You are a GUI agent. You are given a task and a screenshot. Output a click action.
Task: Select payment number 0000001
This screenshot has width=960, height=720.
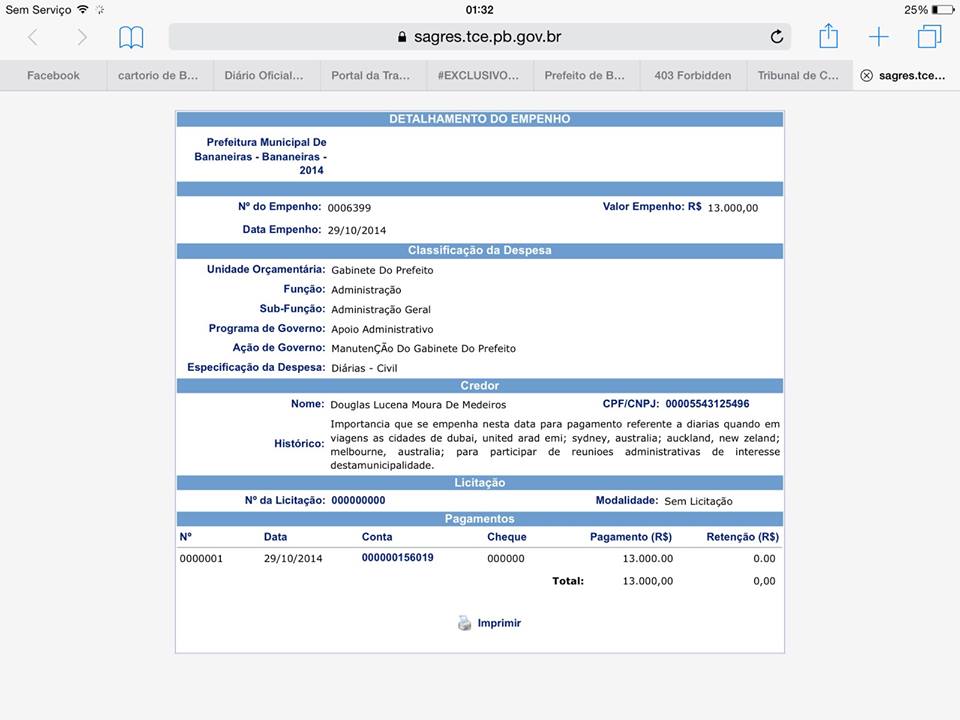point(201,558)
